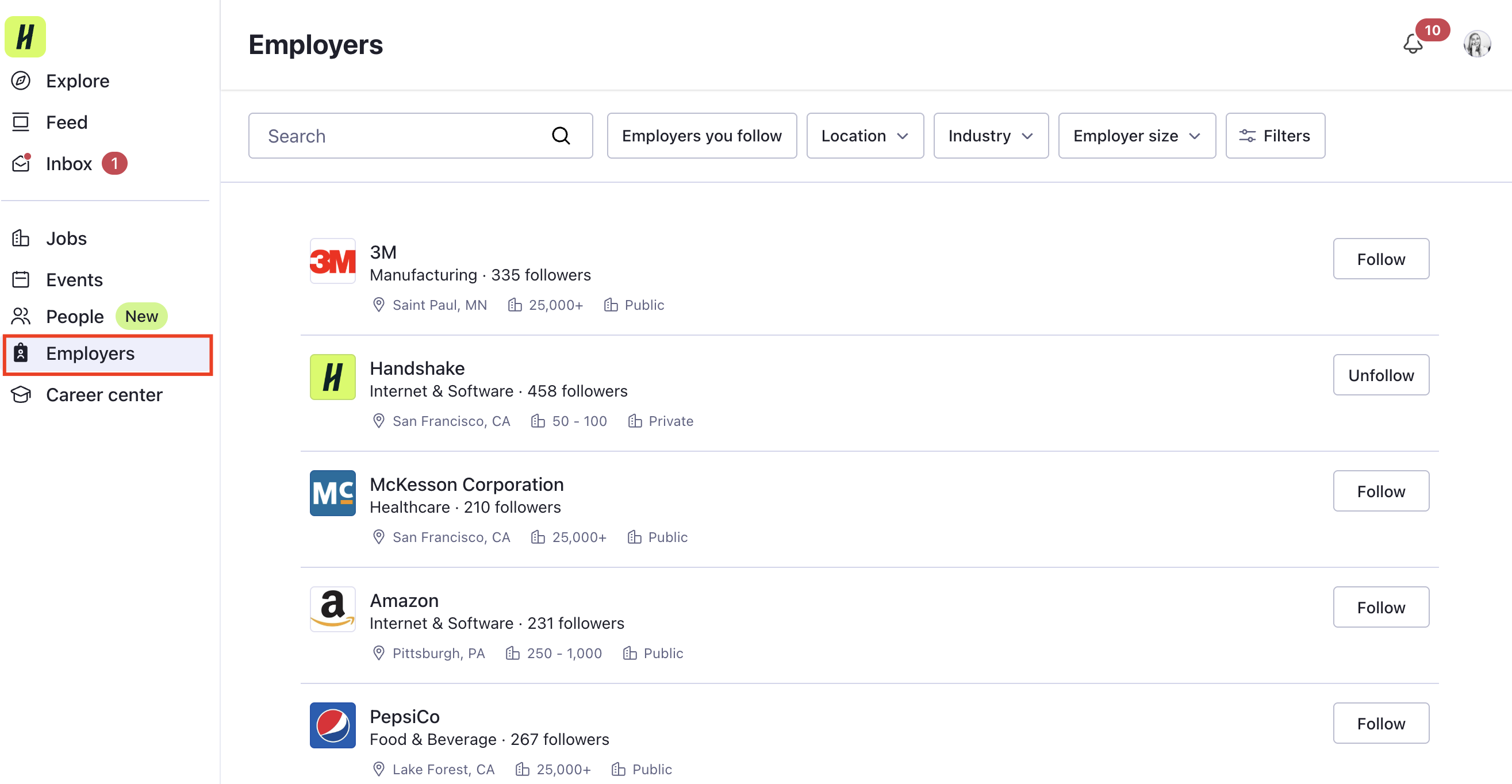
Task: Open the Inbox envelope icon
Action: [x=21, y=163]
